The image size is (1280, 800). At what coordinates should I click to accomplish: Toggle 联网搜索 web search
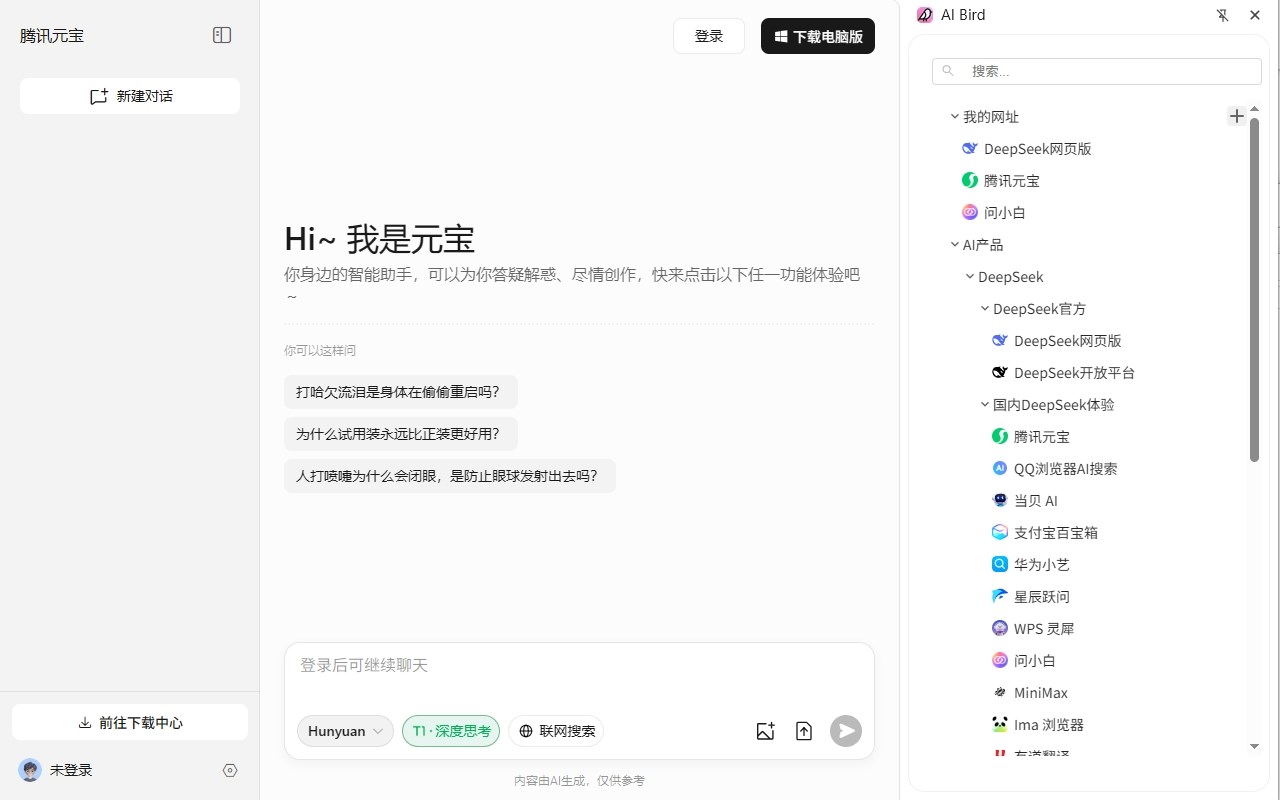[556, 731]
